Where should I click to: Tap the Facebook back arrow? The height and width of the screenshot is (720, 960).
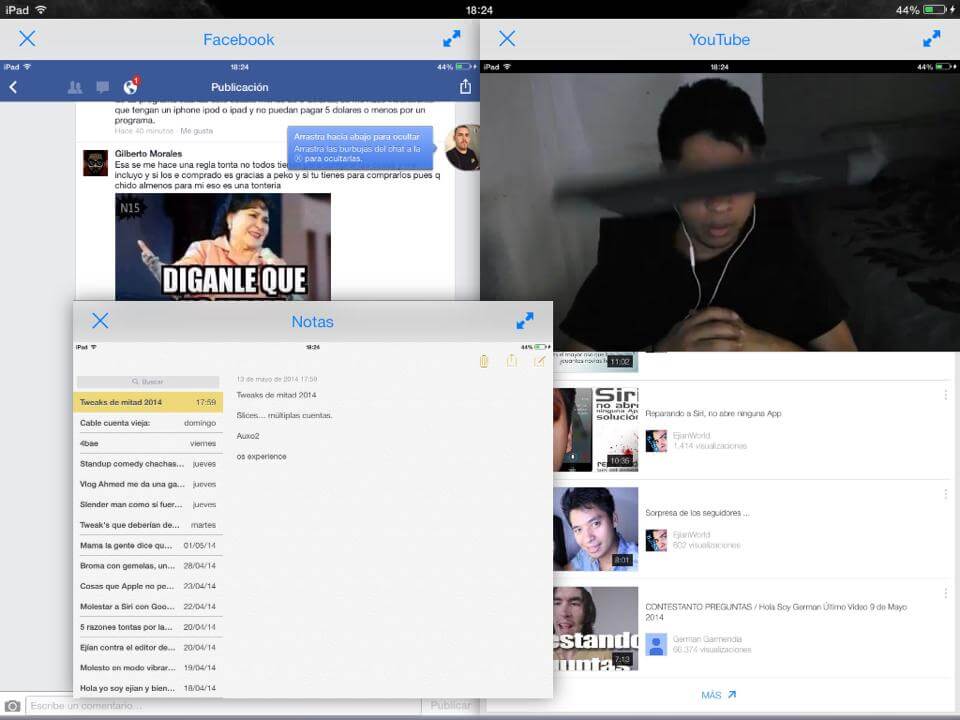(13, 87)
